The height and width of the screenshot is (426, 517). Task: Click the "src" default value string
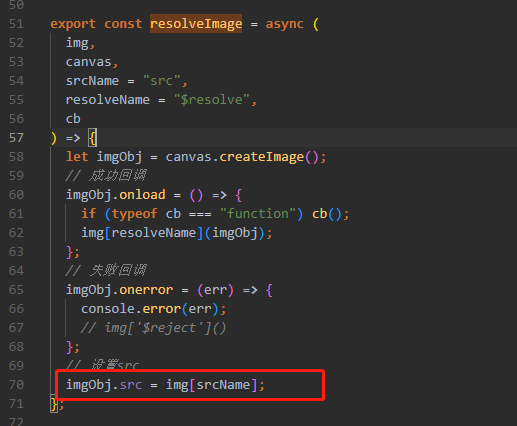[x=162, y=81]
